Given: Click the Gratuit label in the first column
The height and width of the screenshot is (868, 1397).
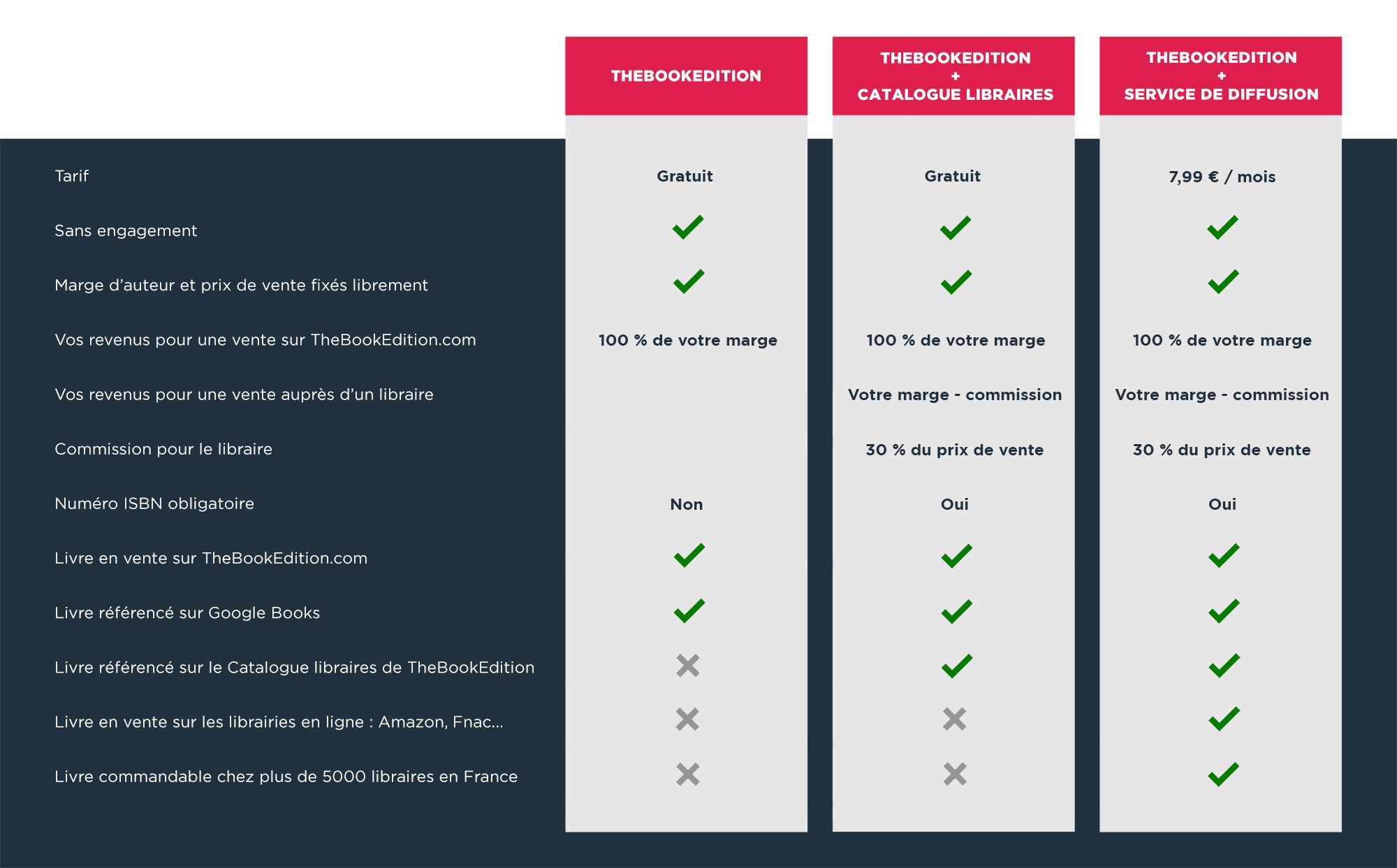Looking at the screenshot, I should pyautogui.click(x=685, y=176).
